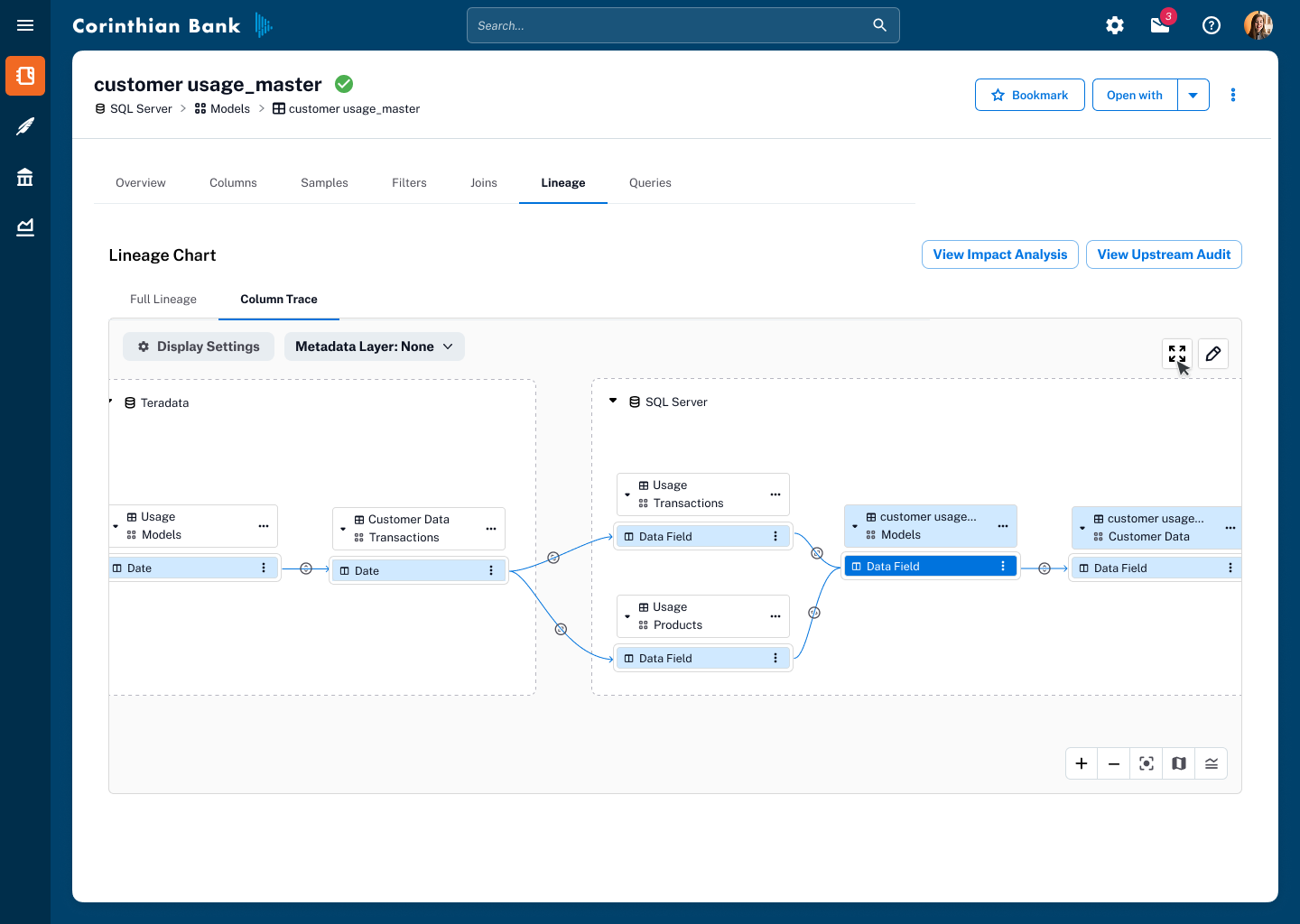Screen dimensions: 1300x924
Task: Open ellipsis menu on Customer Data Transactions node
Action: point(491,529)
